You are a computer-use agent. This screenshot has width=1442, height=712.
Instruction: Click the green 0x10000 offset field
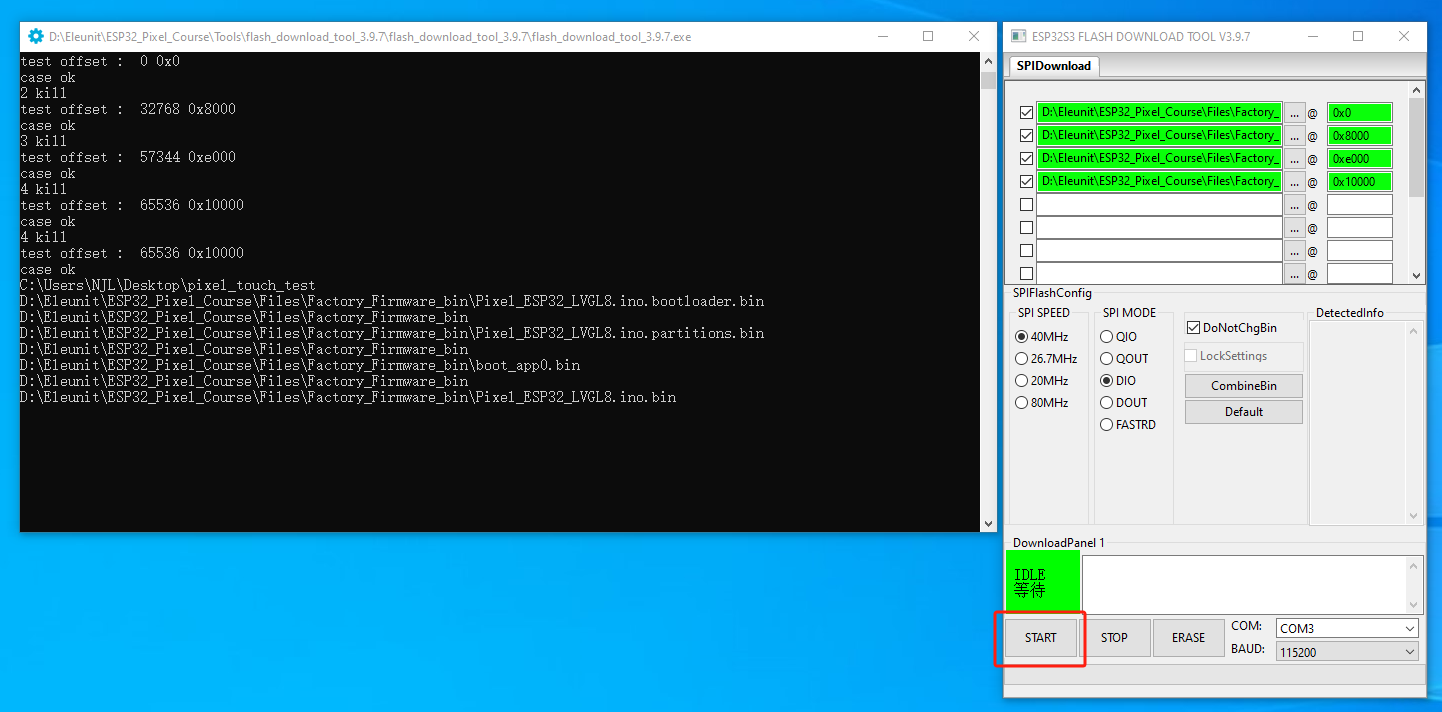(x=1360, y=182)
